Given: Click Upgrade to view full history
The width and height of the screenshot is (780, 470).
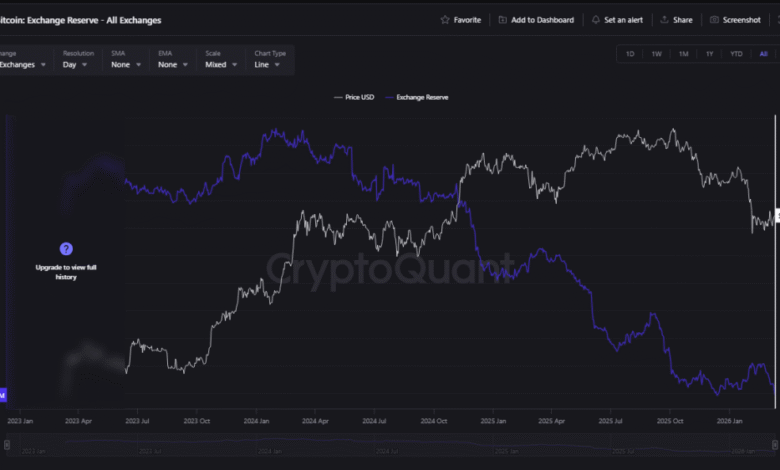Looking at the screenshot, I should coord(66,272).
